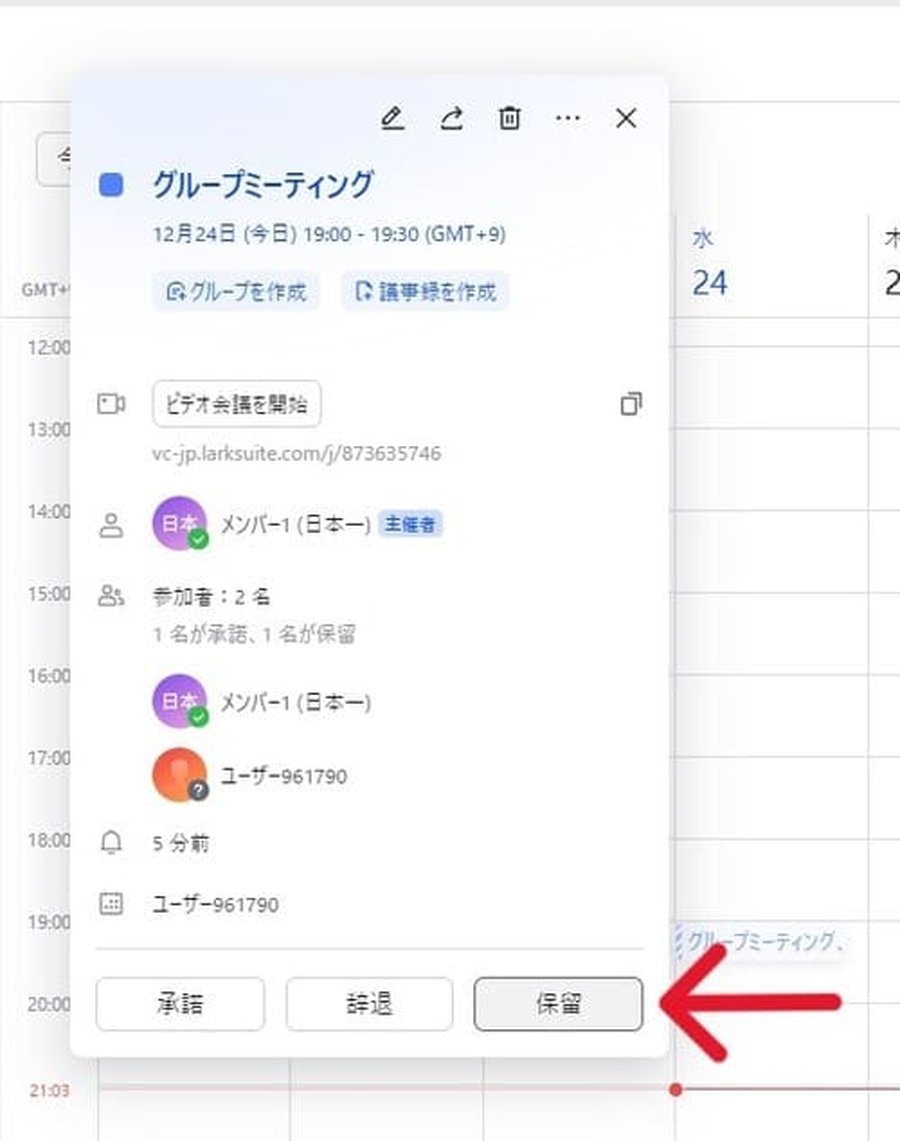Image resolution: width=900 pixels, height=1141 pixels.
Task: Start the video meeting with ビデオ会議を開始
Action: click(236, 404)
